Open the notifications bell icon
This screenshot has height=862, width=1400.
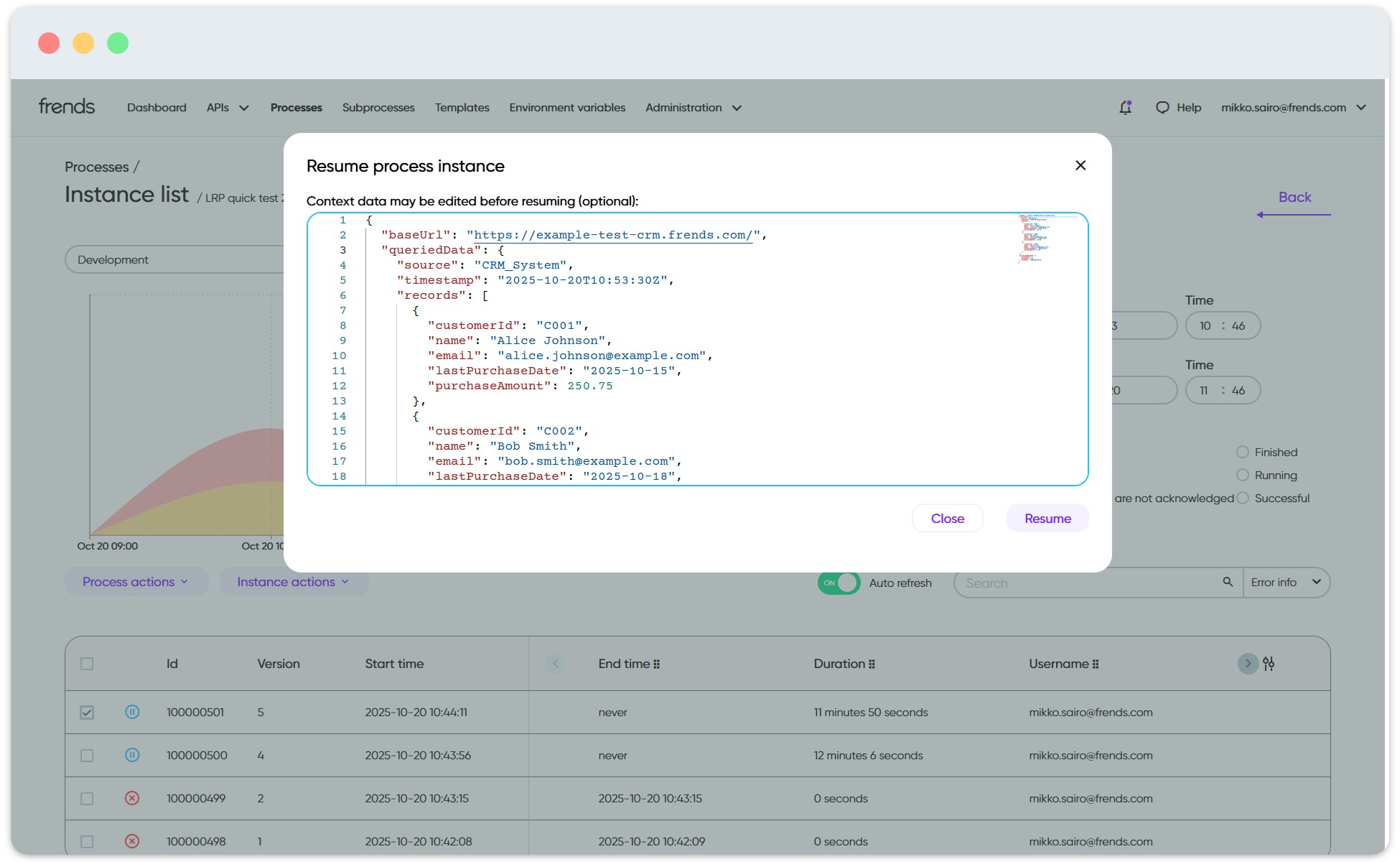(x=1125, y=108)
